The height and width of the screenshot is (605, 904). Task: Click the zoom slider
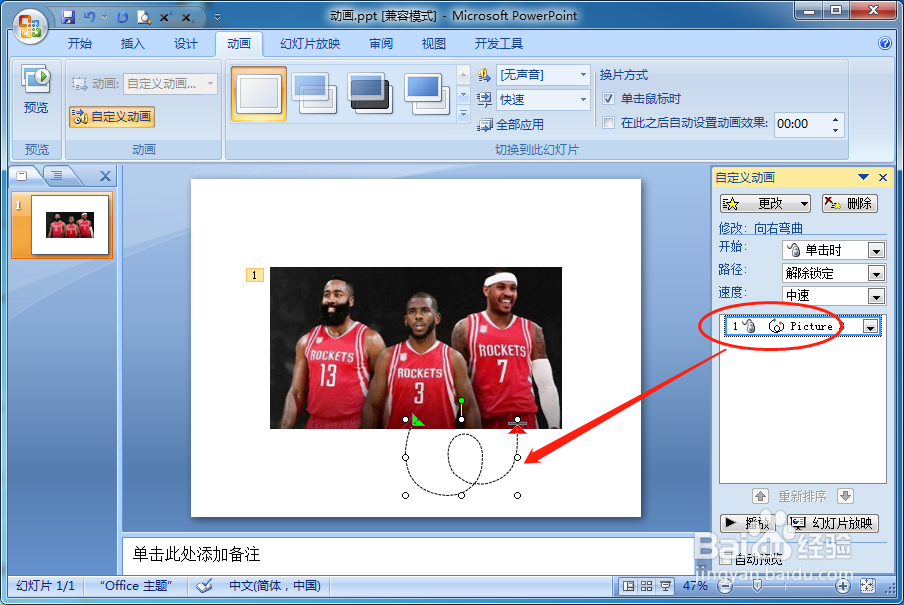click(758, 586)
